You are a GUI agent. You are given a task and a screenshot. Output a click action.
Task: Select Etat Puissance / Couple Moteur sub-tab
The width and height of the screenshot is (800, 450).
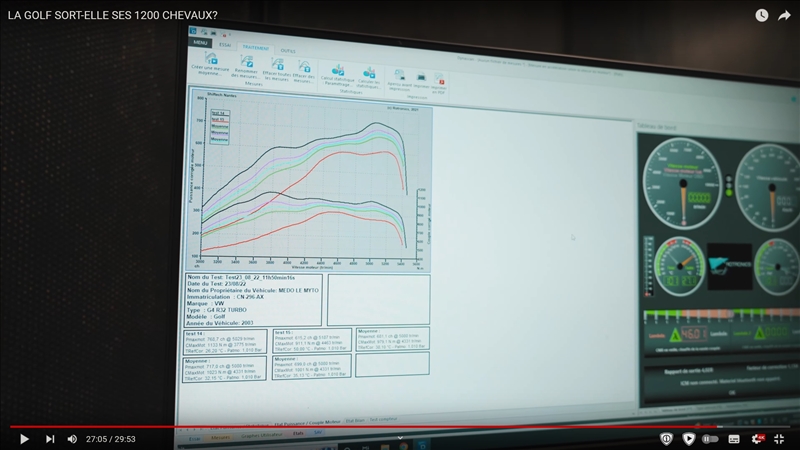[307, 423]
